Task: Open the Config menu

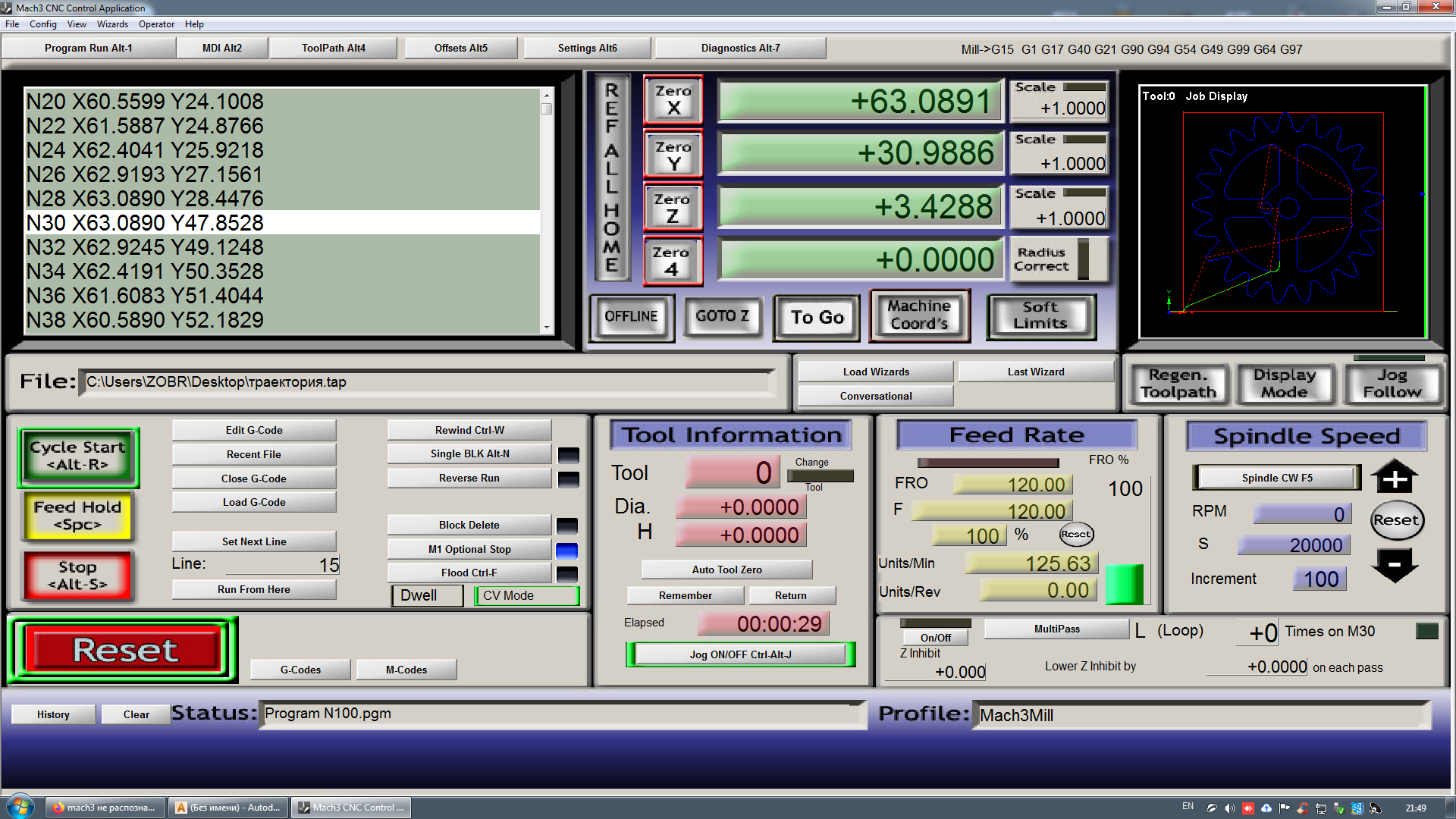Action: [42, 24]
